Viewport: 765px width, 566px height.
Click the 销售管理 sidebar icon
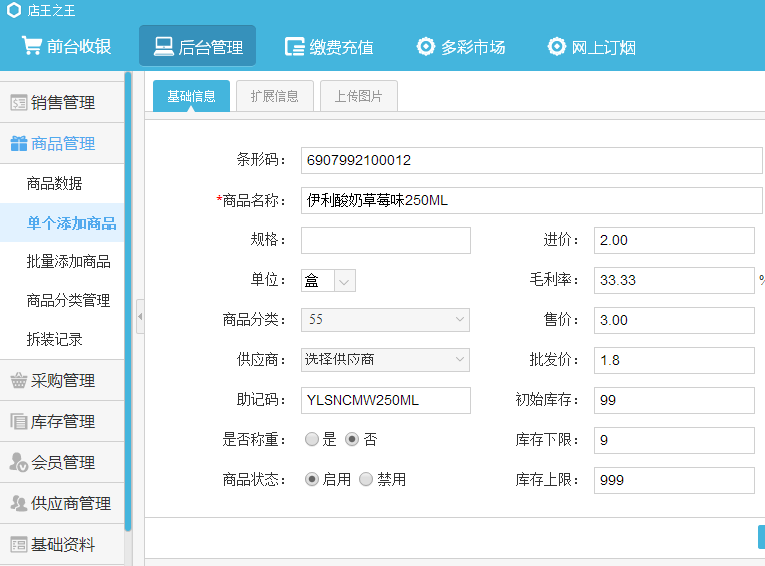(19, 103)
